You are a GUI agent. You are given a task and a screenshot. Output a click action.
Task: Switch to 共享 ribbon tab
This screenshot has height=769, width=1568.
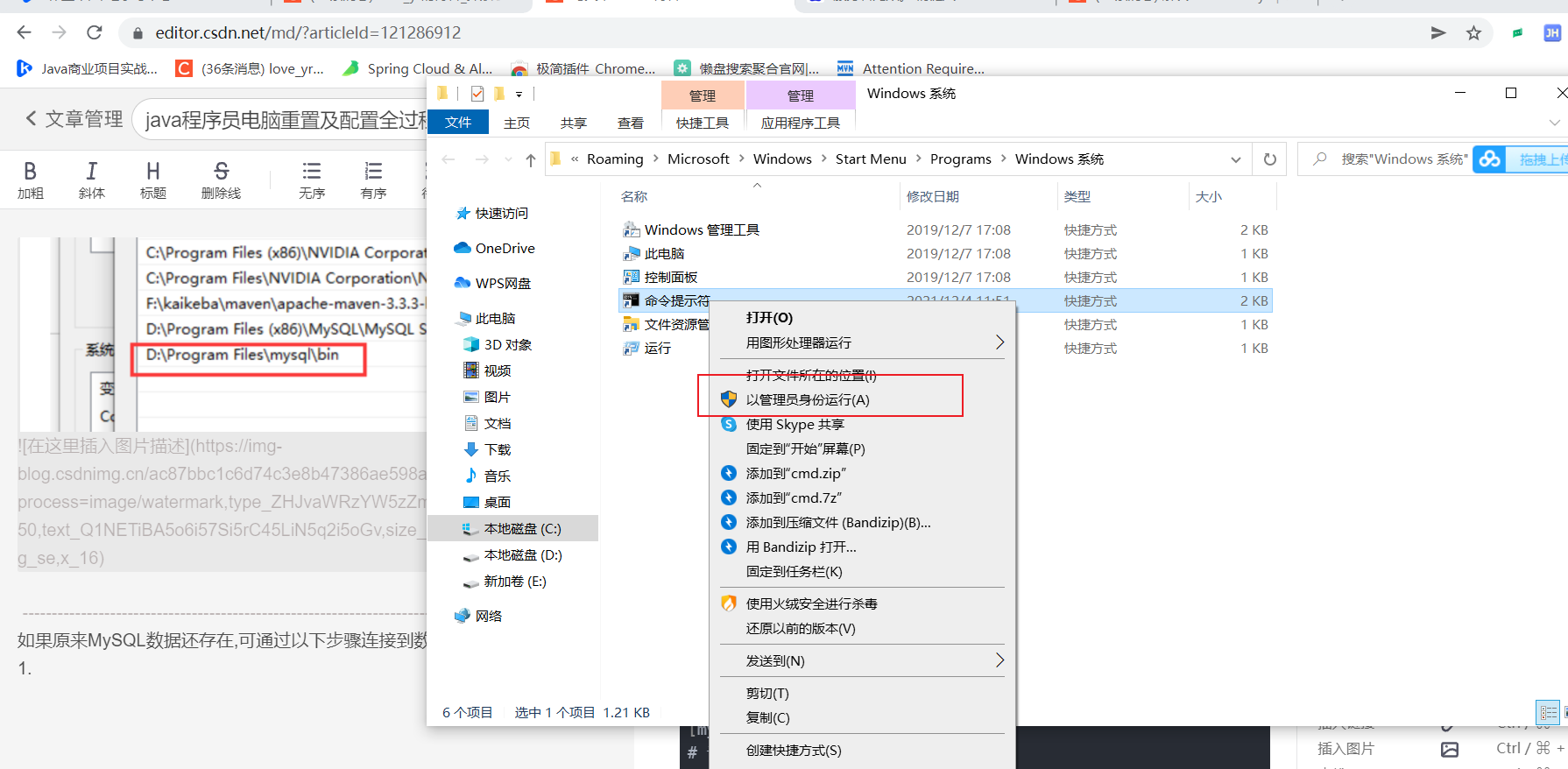574,123
